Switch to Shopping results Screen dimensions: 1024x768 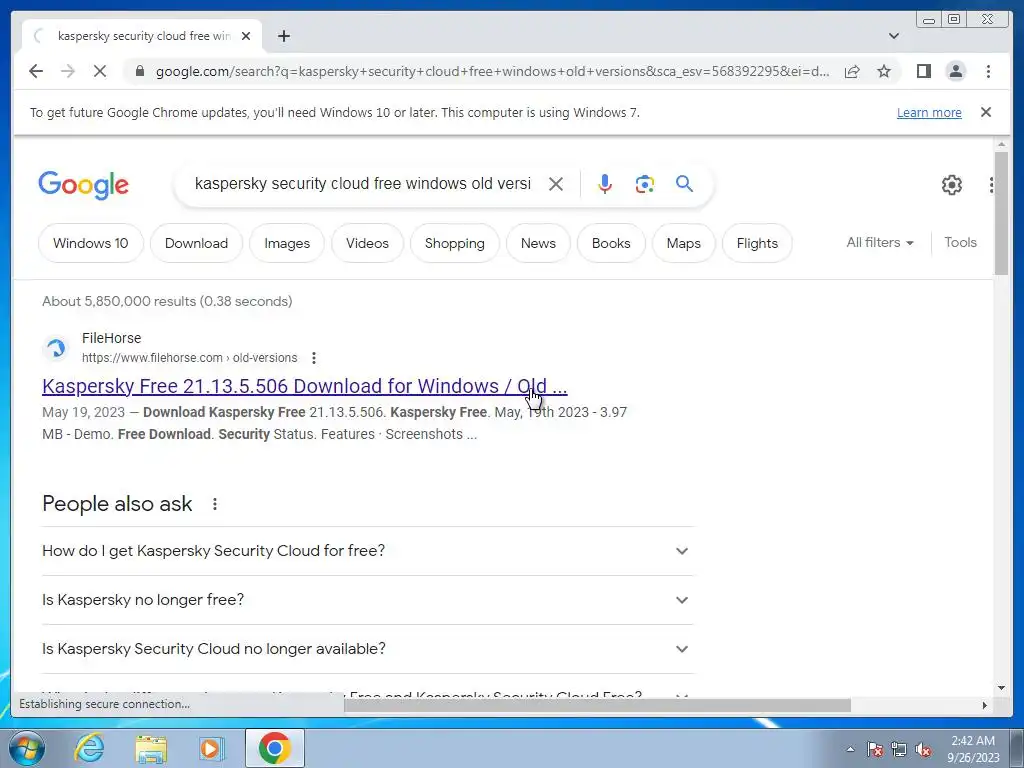(x=455, y=243)
